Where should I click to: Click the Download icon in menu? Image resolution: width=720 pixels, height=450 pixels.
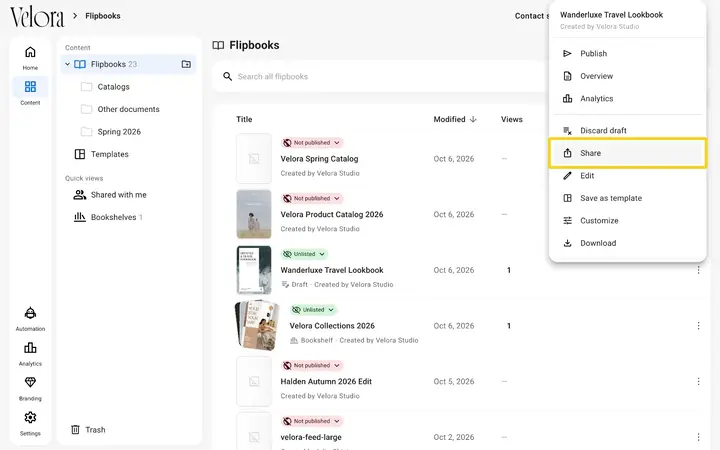click(x=568, y=243)
